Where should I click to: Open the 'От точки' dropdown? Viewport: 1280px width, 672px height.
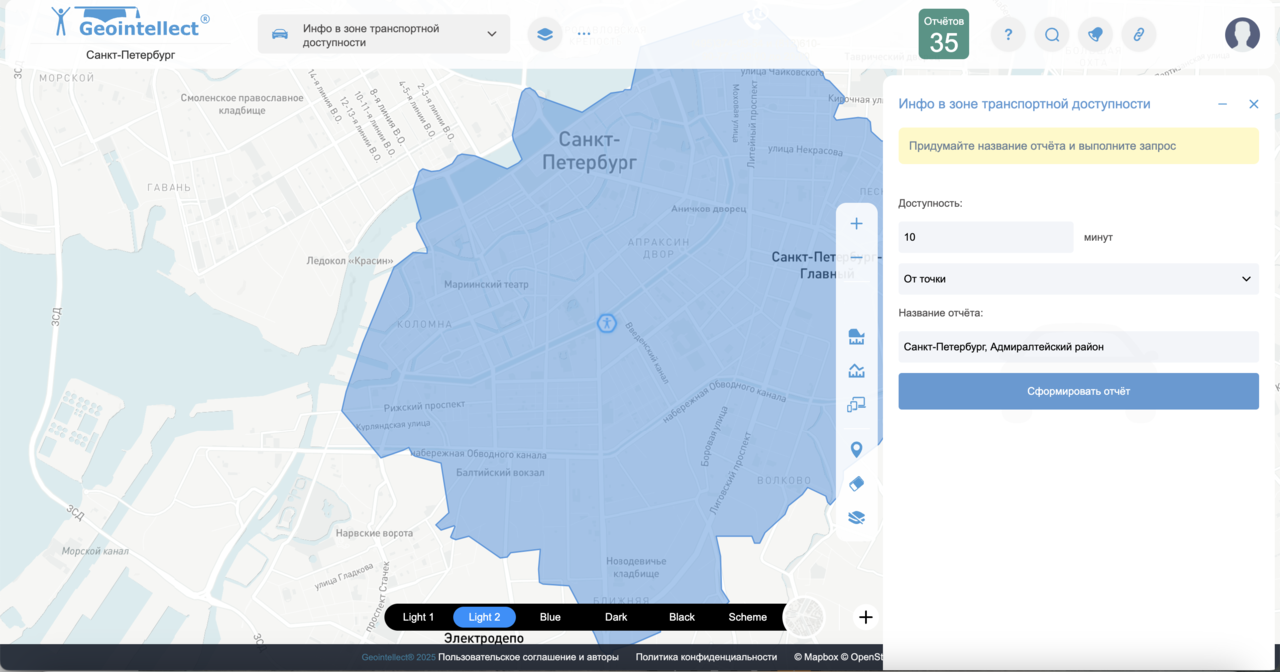pos(1078,279)
